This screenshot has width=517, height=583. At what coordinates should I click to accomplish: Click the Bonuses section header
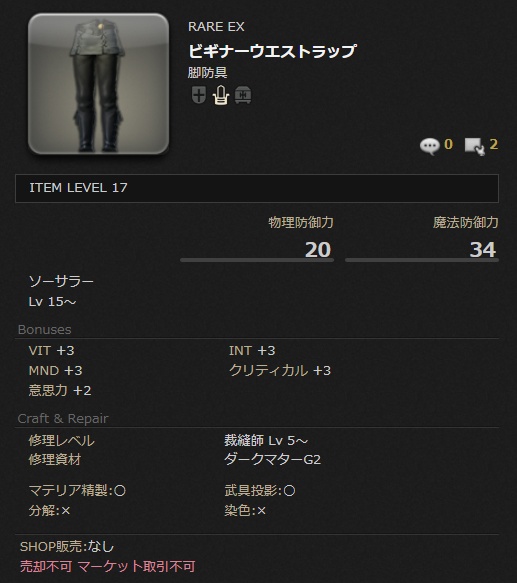[x=45, y=330]
